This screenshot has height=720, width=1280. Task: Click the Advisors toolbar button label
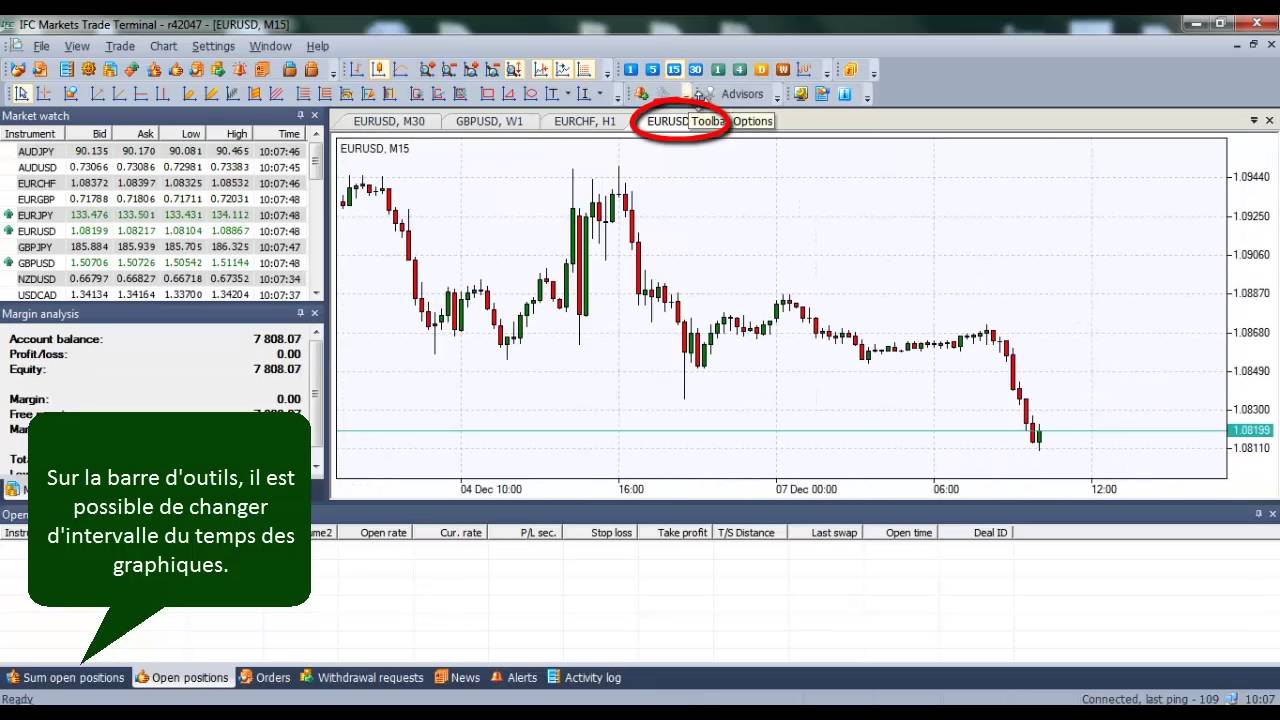(x=742, y=94)
